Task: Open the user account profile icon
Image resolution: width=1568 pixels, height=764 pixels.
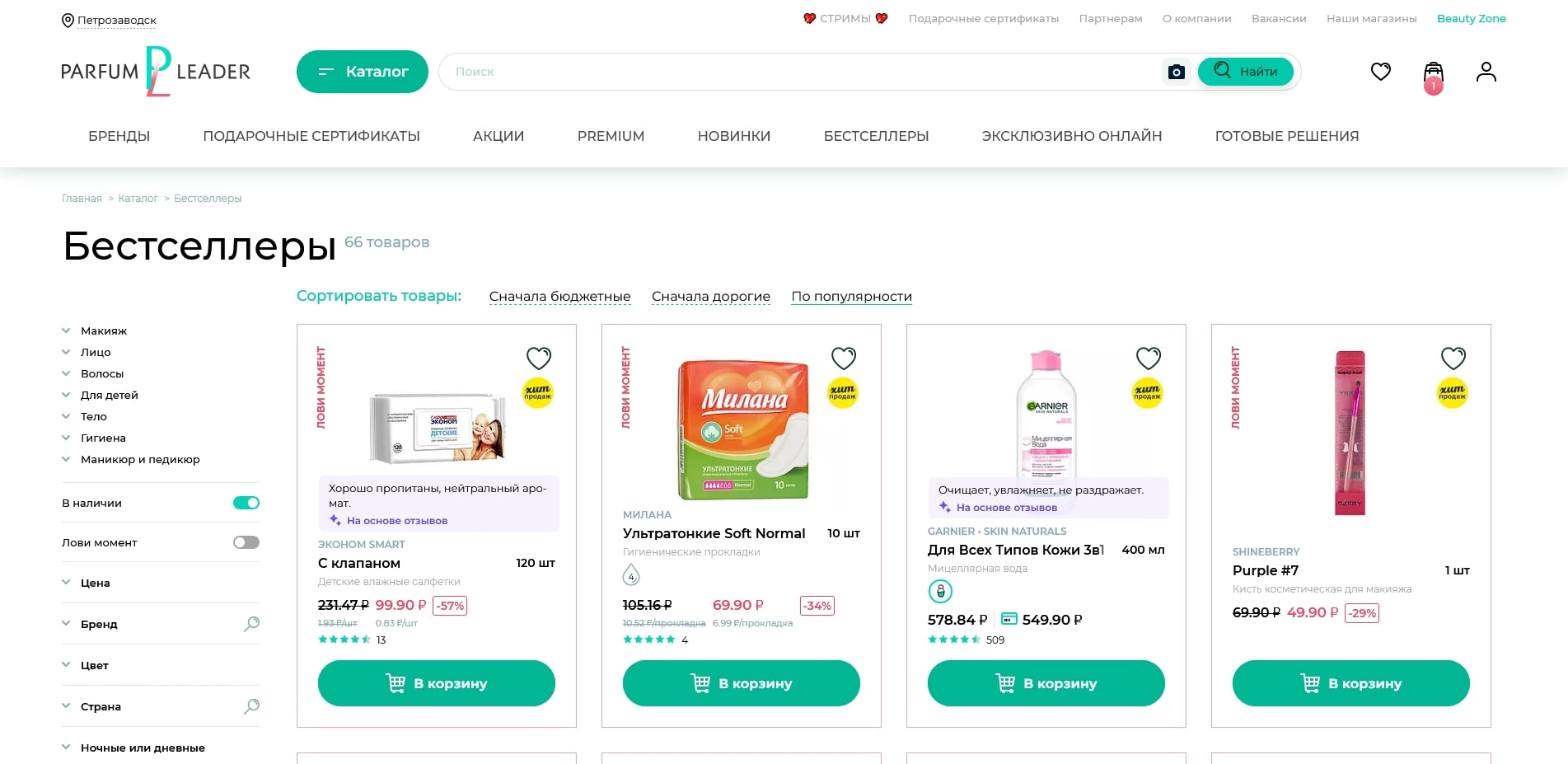Action: [x=1486, y=72]
